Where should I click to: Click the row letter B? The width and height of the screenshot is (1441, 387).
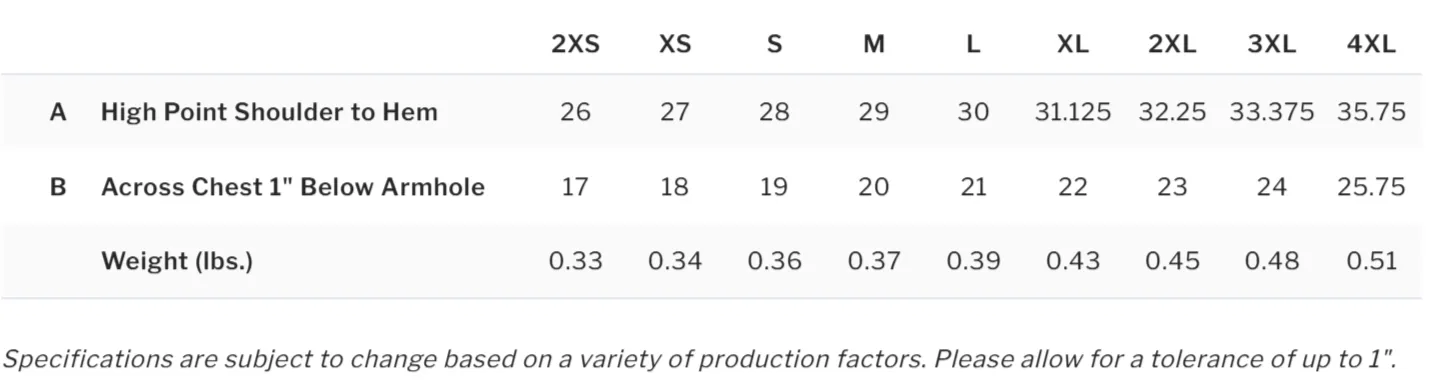click(58, 187)
